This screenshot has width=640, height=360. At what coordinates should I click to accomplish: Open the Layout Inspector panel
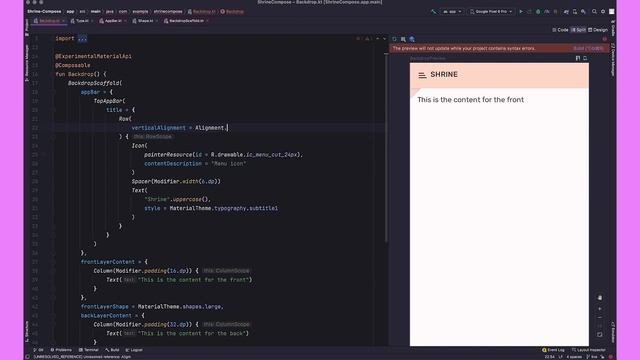[589, 350]
